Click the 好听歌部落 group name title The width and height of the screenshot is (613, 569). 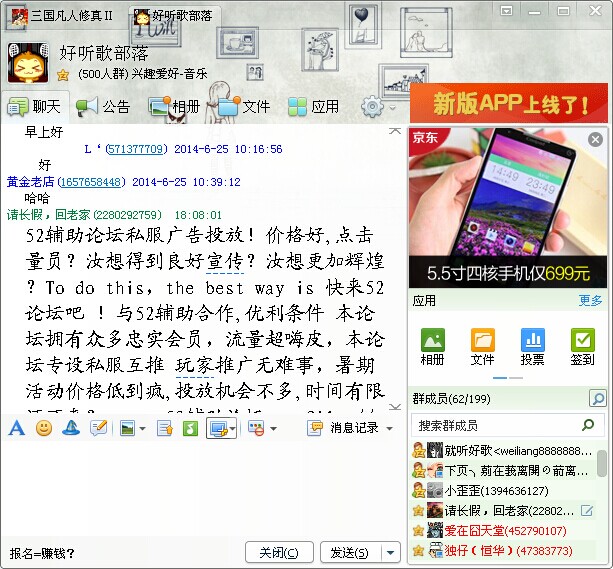(104, 53)
